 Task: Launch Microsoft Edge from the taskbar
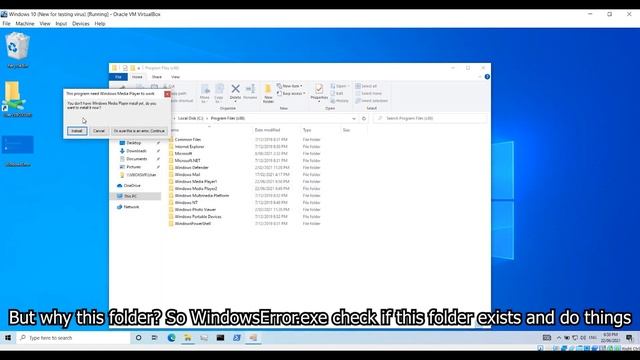171,338
